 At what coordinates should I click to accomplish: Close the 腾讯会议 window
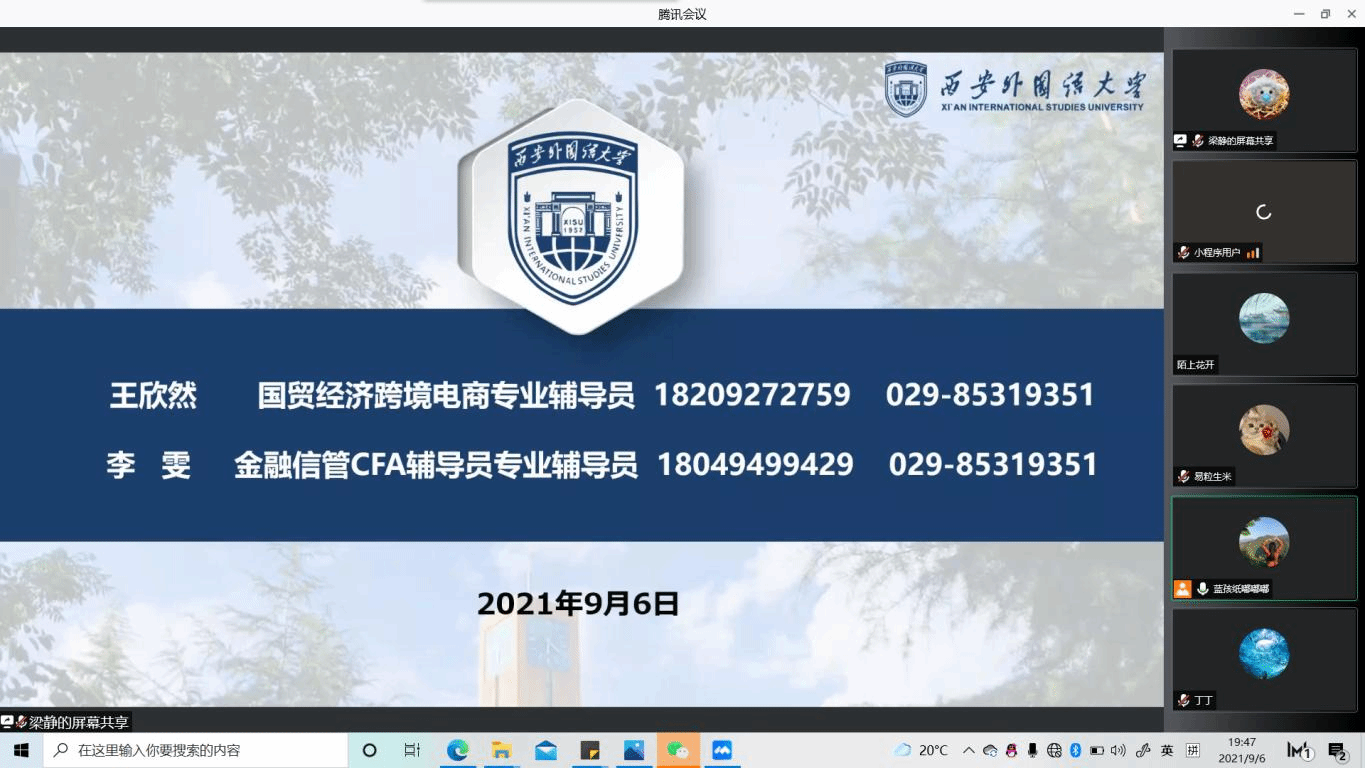pyautogui.click(x=1351, y=14)
